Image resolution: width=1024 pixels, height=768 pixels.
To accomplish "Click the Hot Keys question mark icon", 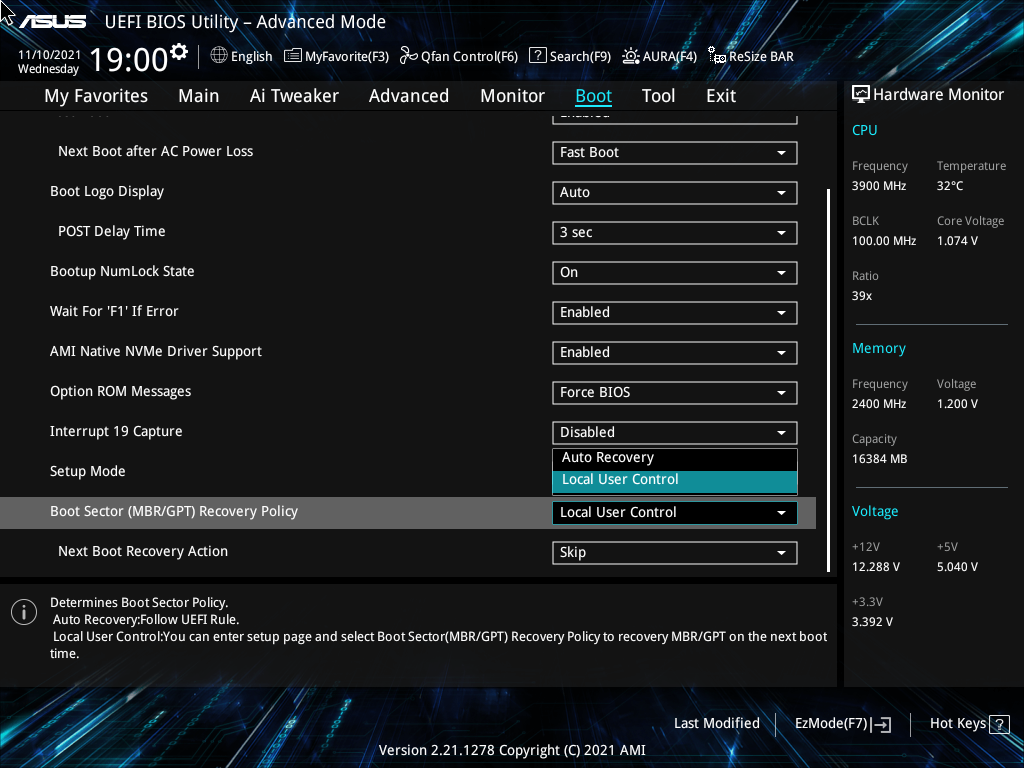I will (x=999, y=724).
